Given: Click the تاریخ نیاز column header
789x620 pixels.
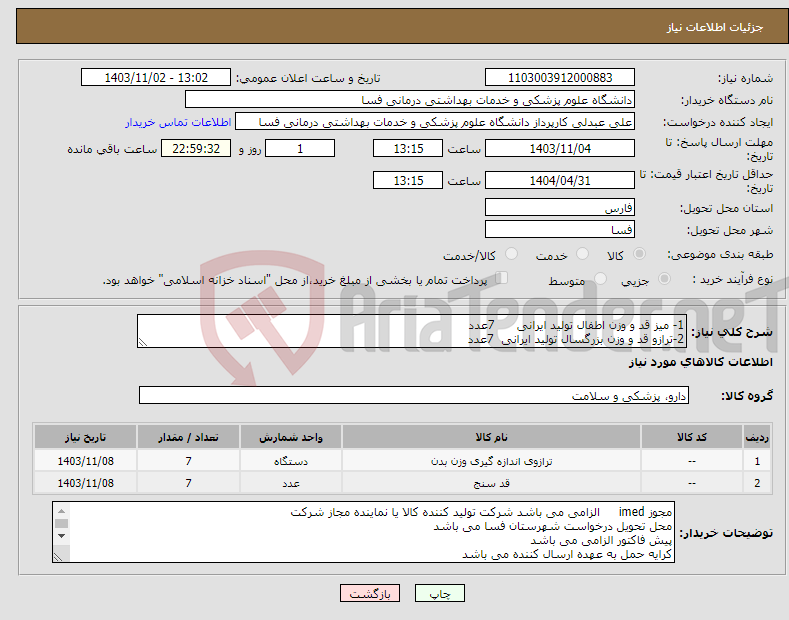Looking at the screenshot, I should [86, 437].
